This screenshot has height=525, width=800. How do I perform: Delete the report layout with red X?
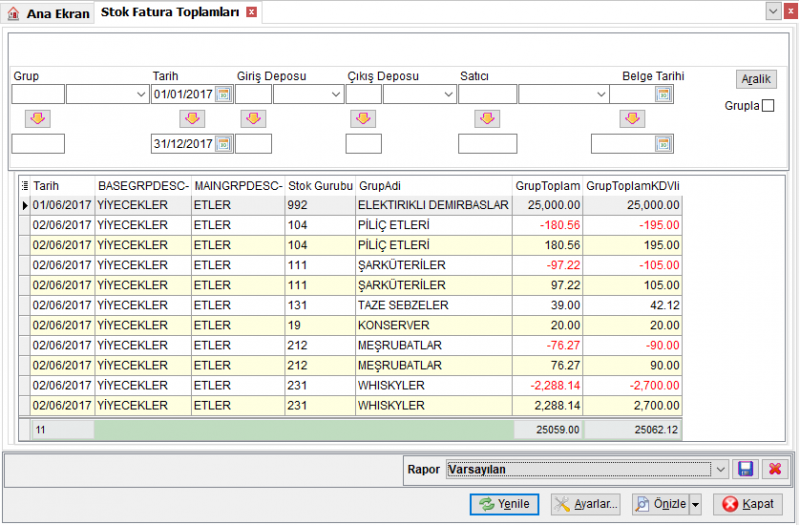click(x=775, y=469)
